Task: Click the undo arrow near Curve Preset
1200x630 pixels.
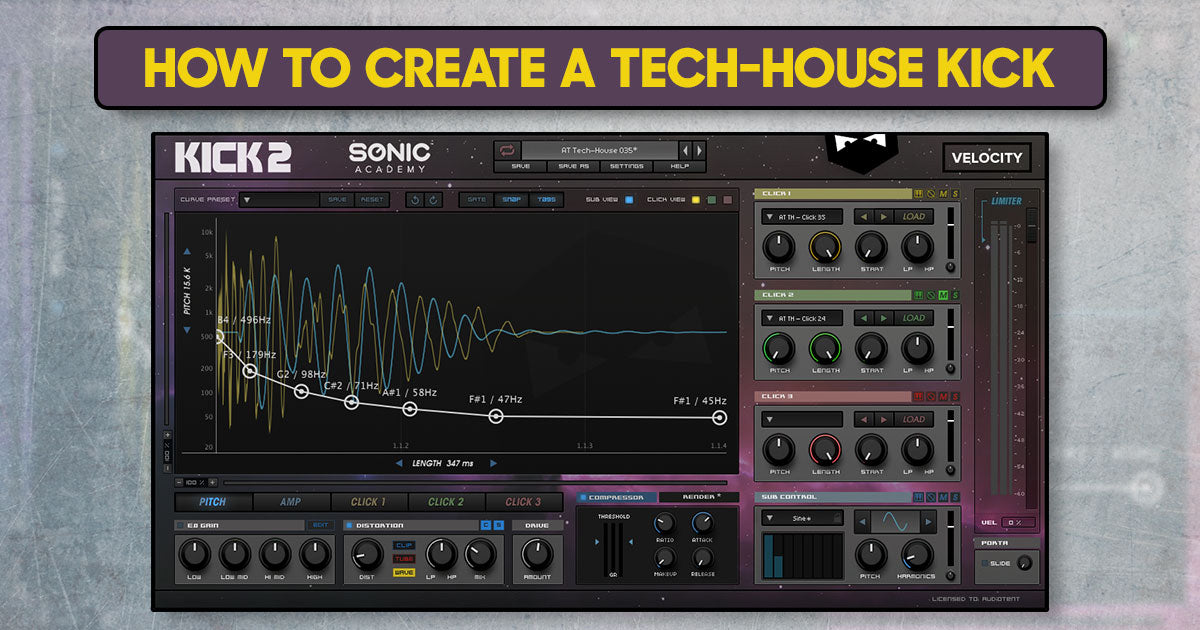Action: pos(415,201)
